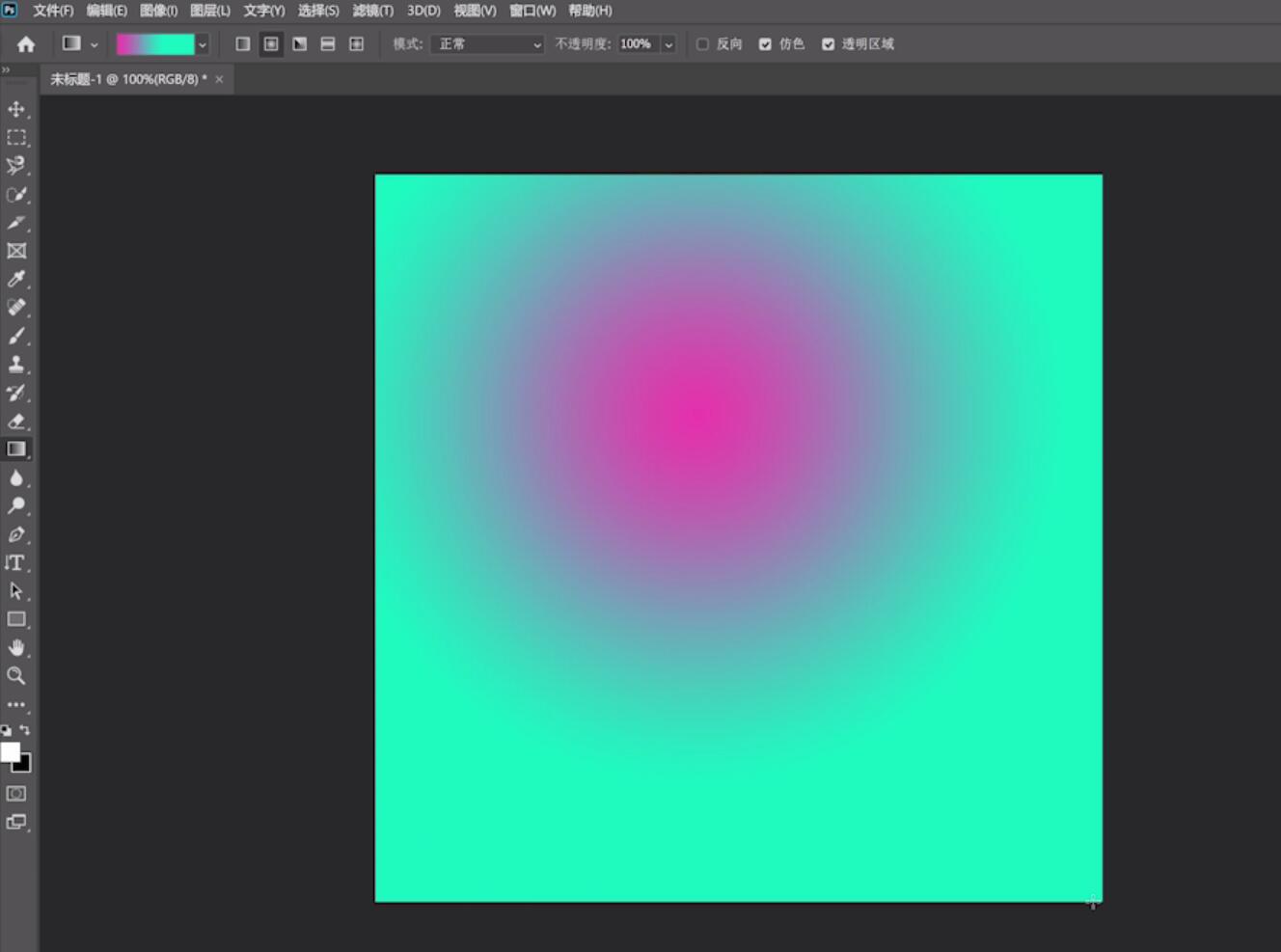This screenshot has height=952, width=1281.
Task: Open the 文件(F) menu
Action: [x=53, y=11]
